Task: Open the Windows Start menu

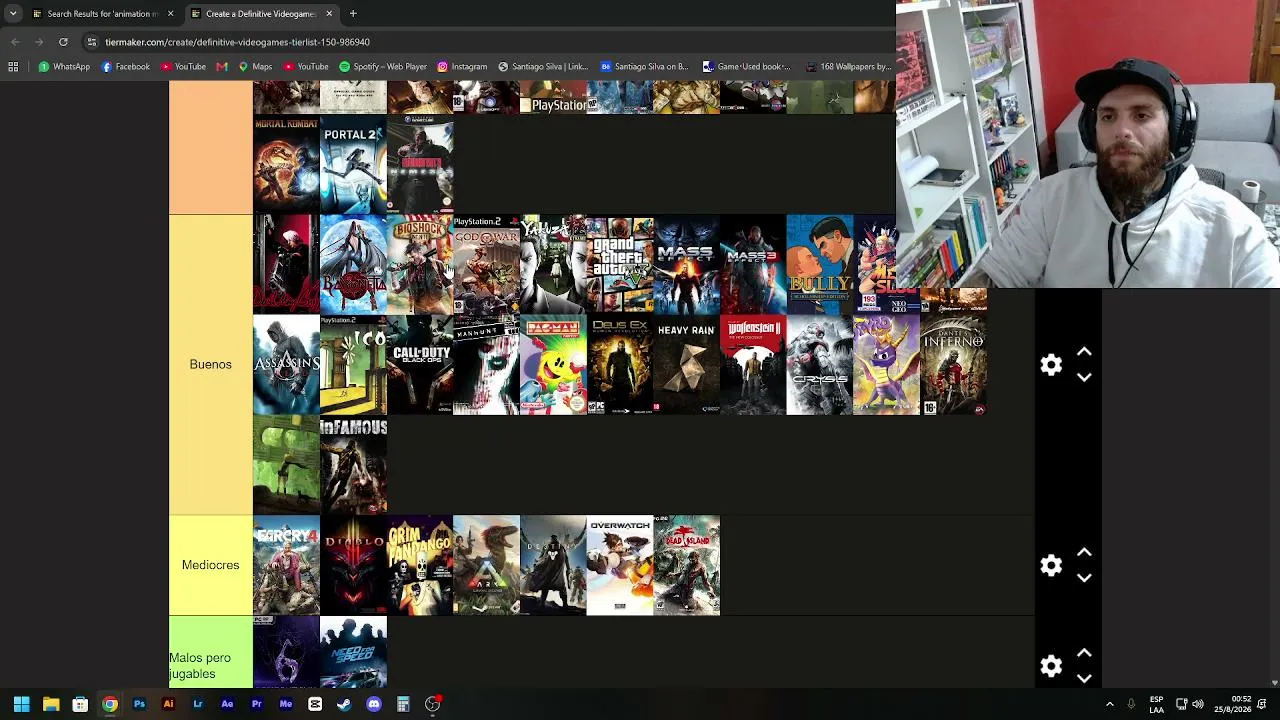Action: pos(21,704)
